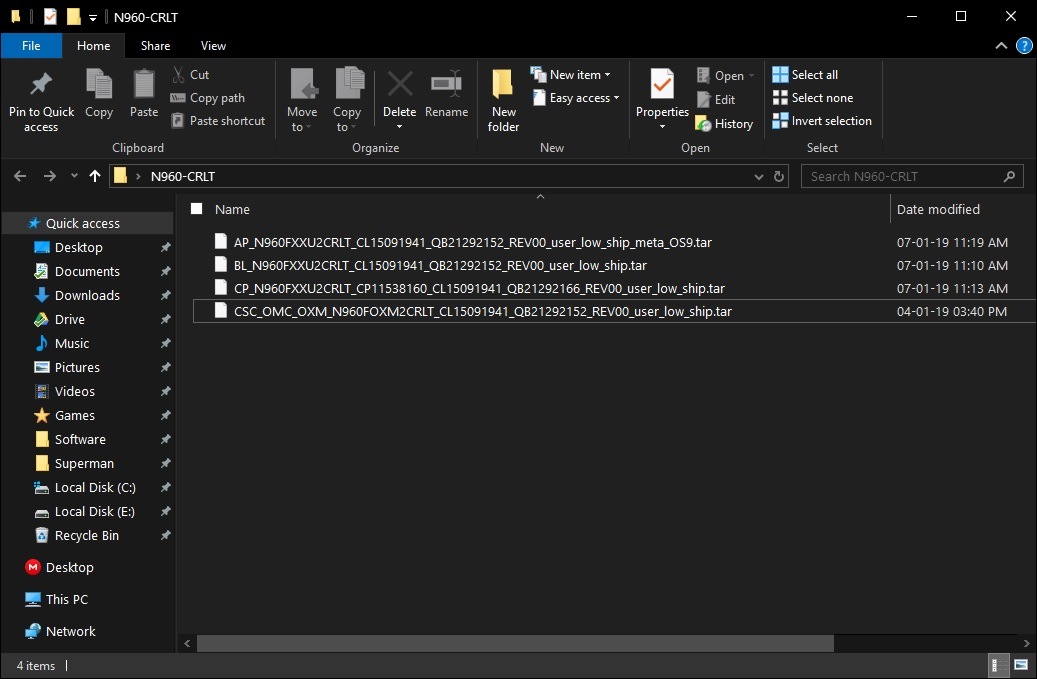Image resolution: width=1037 pixels, height=679 pixels.
Task: Open Downloads in the sidebar
Action: pos(87,296)
